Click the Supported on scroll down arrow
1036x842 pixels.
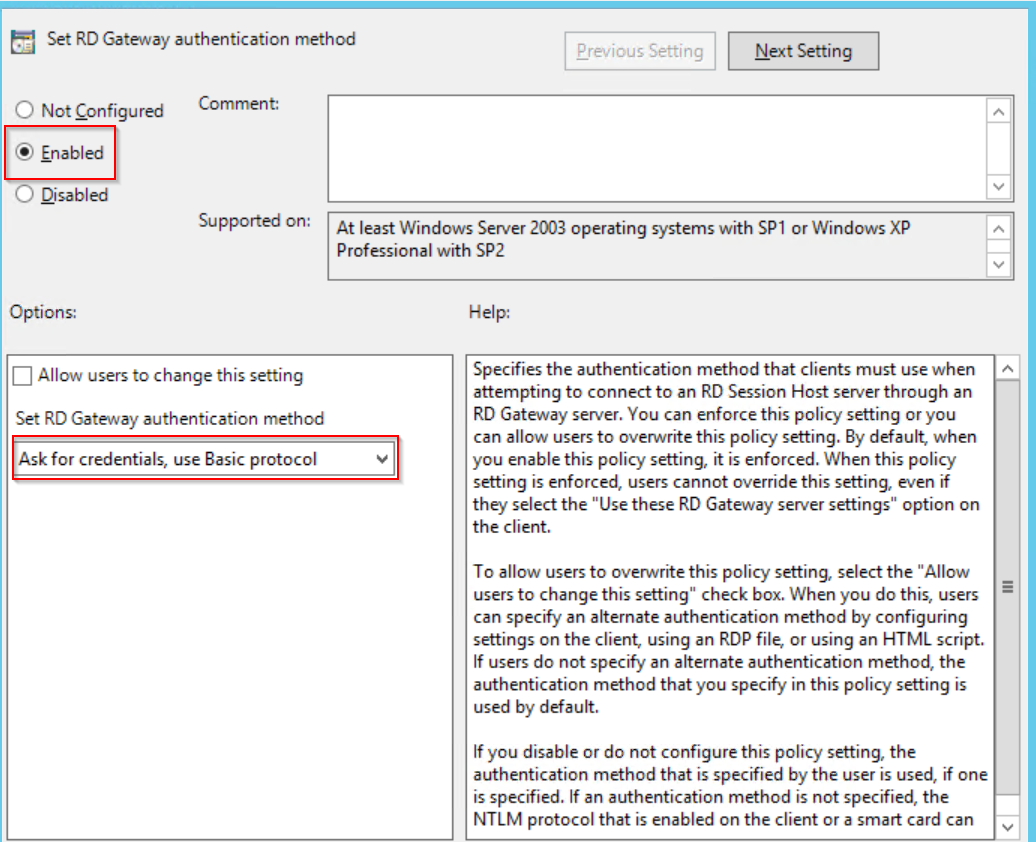[x=999, y=265]
